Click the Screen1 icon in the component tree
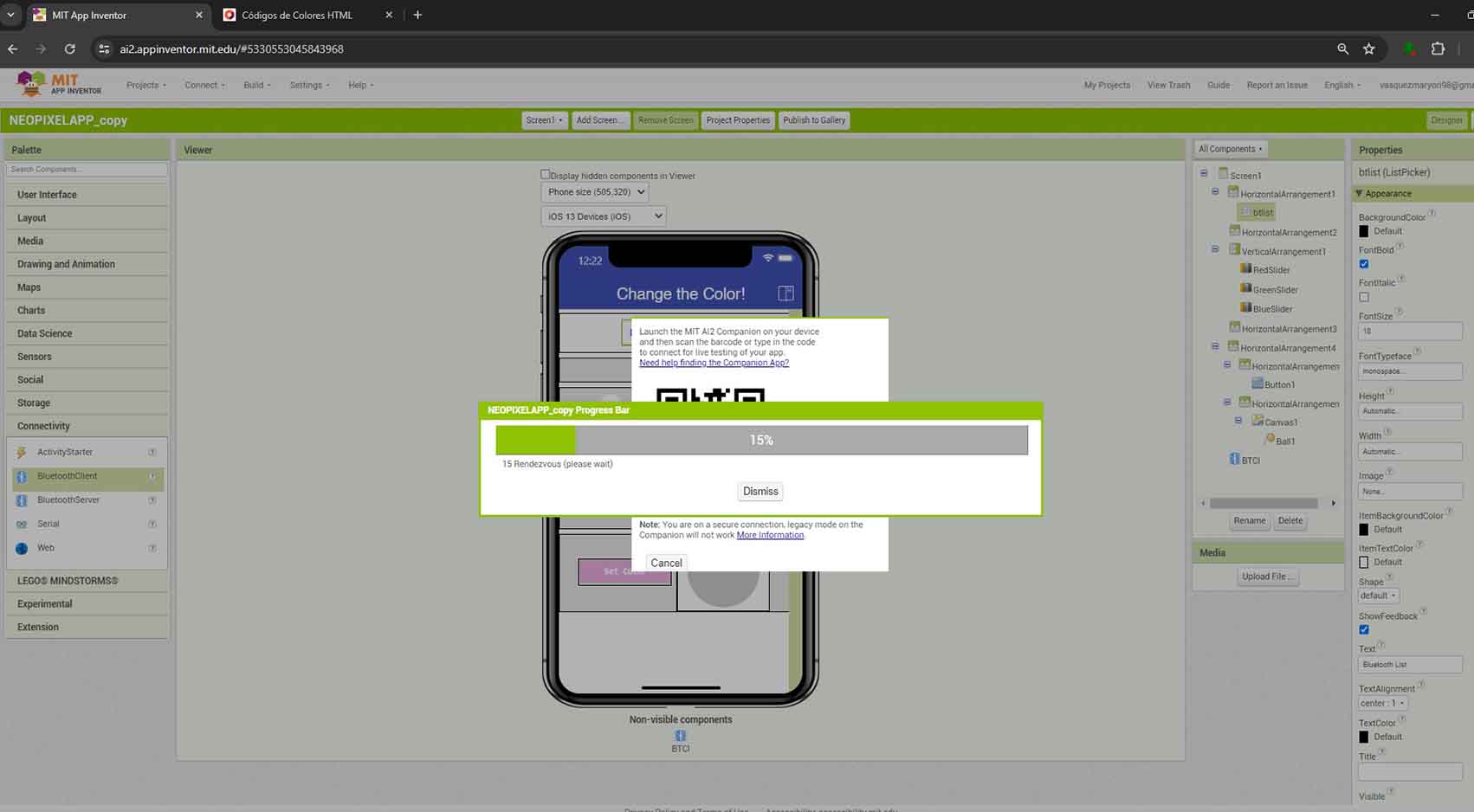The image size is (1474, 812). coord(1224,174)
